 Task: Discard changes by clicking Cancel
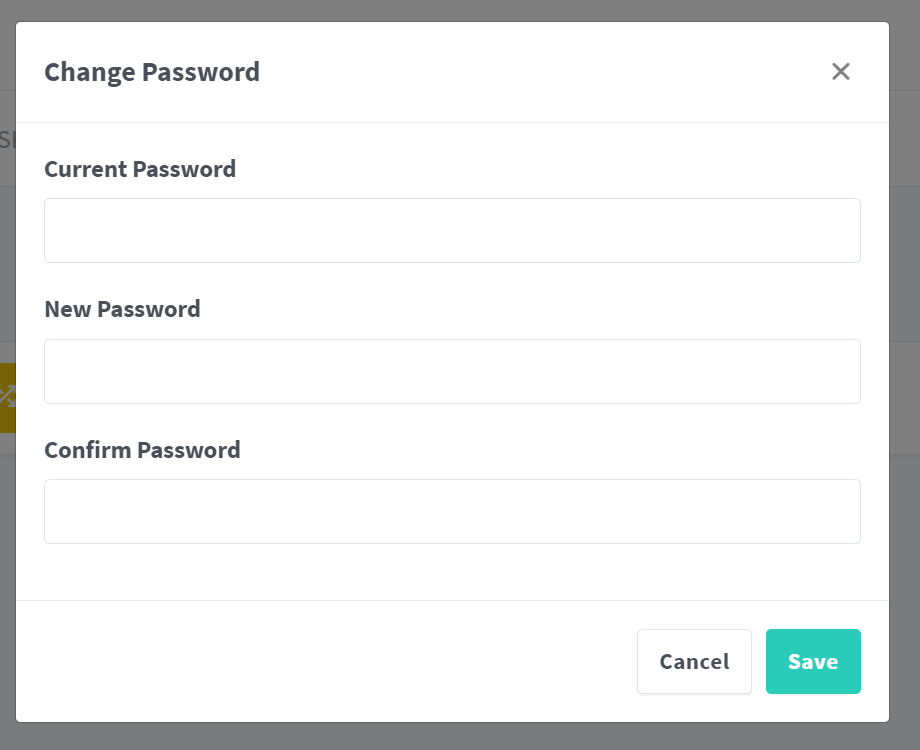pyautogui.click(x=694, y=661)
